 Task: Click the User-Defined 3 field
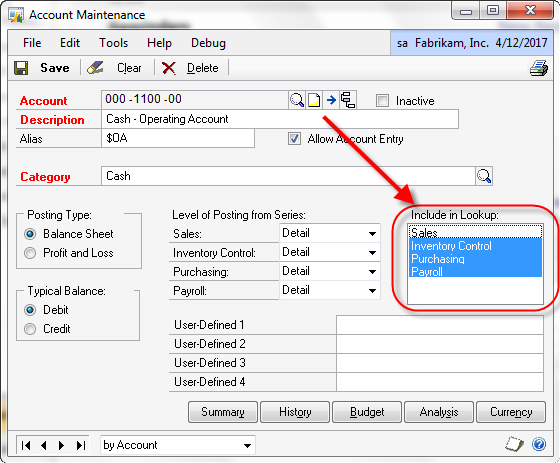point(440,363)
